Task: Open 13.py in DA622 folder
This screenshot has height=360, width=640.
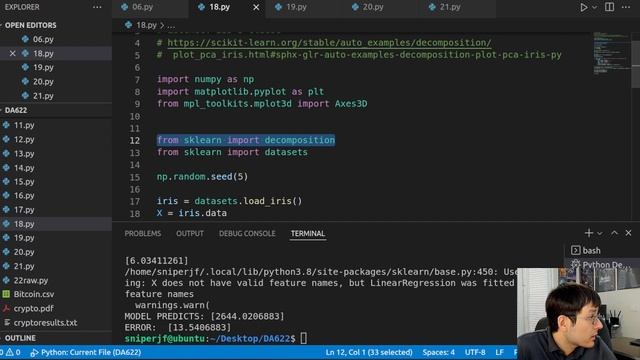Action: click(x=24, y=154)
